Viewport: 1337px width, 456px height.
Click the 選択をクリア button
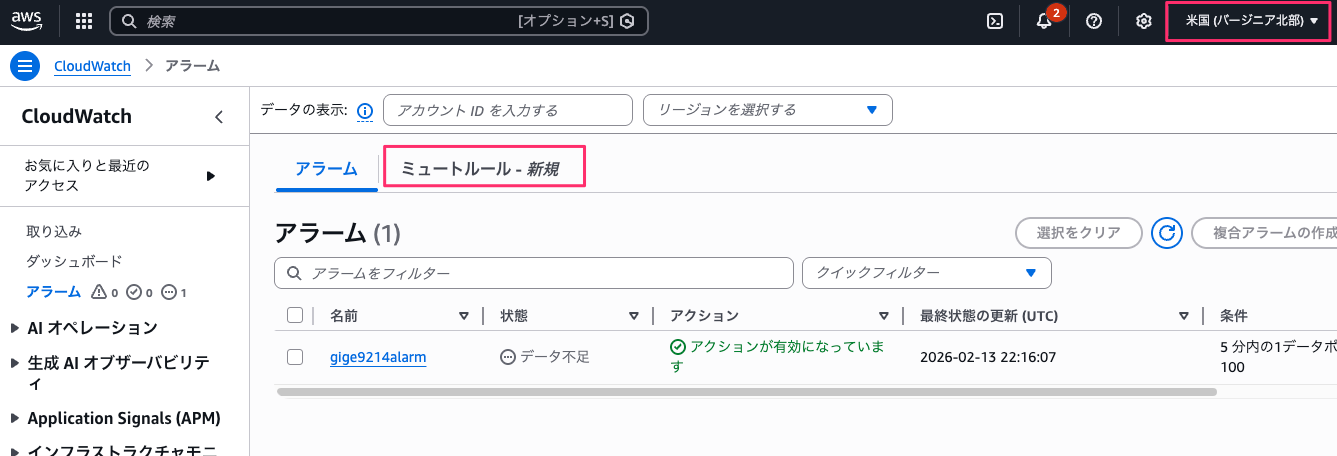coord(1078,233)
